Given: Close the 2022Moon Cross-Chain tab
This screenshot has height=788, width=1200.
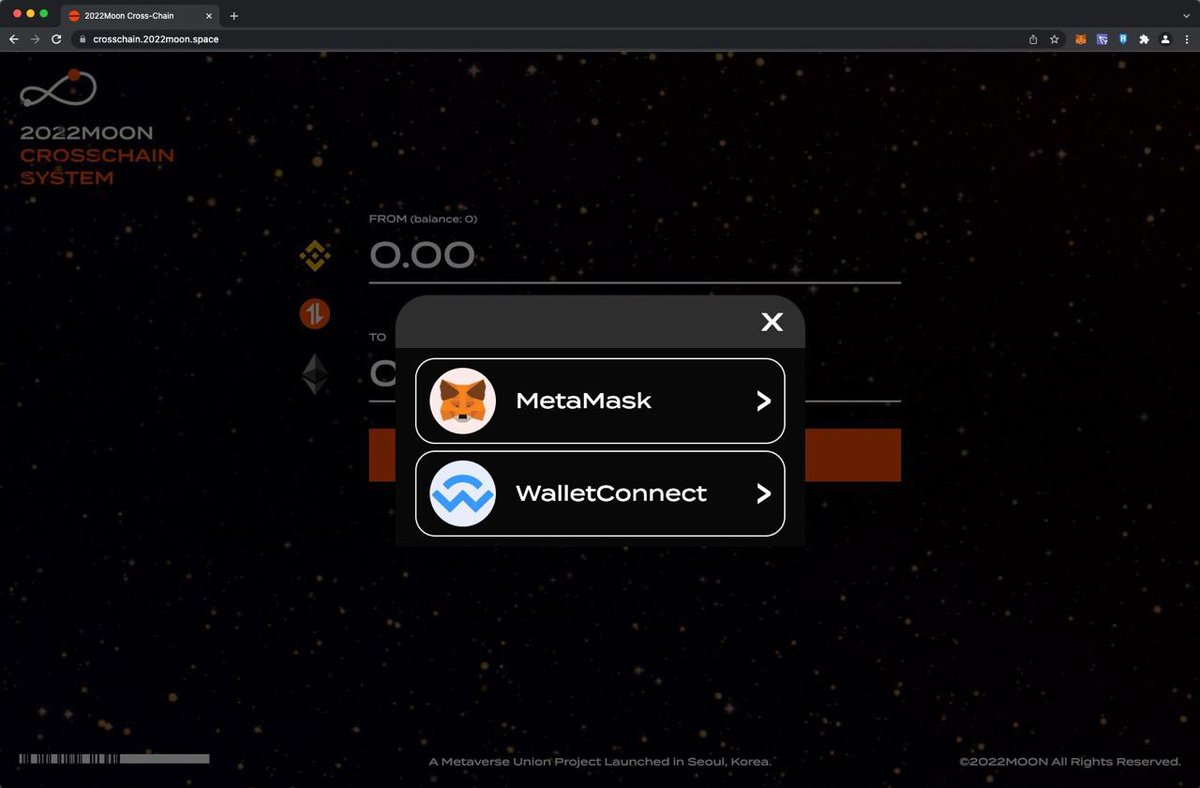Looking at the screenshot, I should pos(208,16).
